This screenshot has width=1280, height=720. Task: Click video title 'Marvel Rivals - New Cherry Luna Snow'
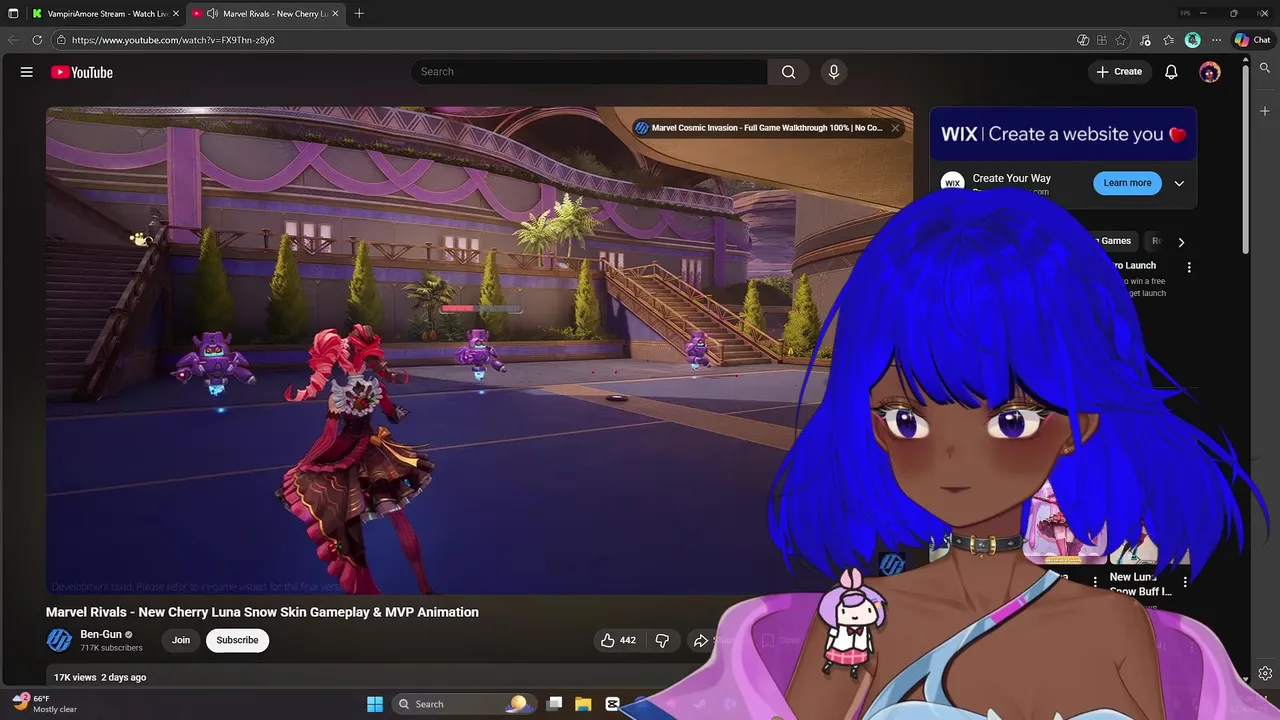[262, 612]
